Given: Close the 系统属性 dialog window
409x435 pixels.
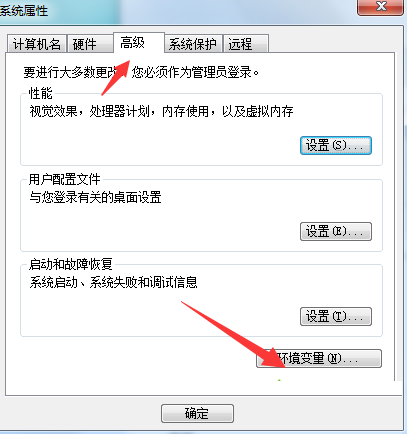Looking at the screenshot, I should pos(380,7).
